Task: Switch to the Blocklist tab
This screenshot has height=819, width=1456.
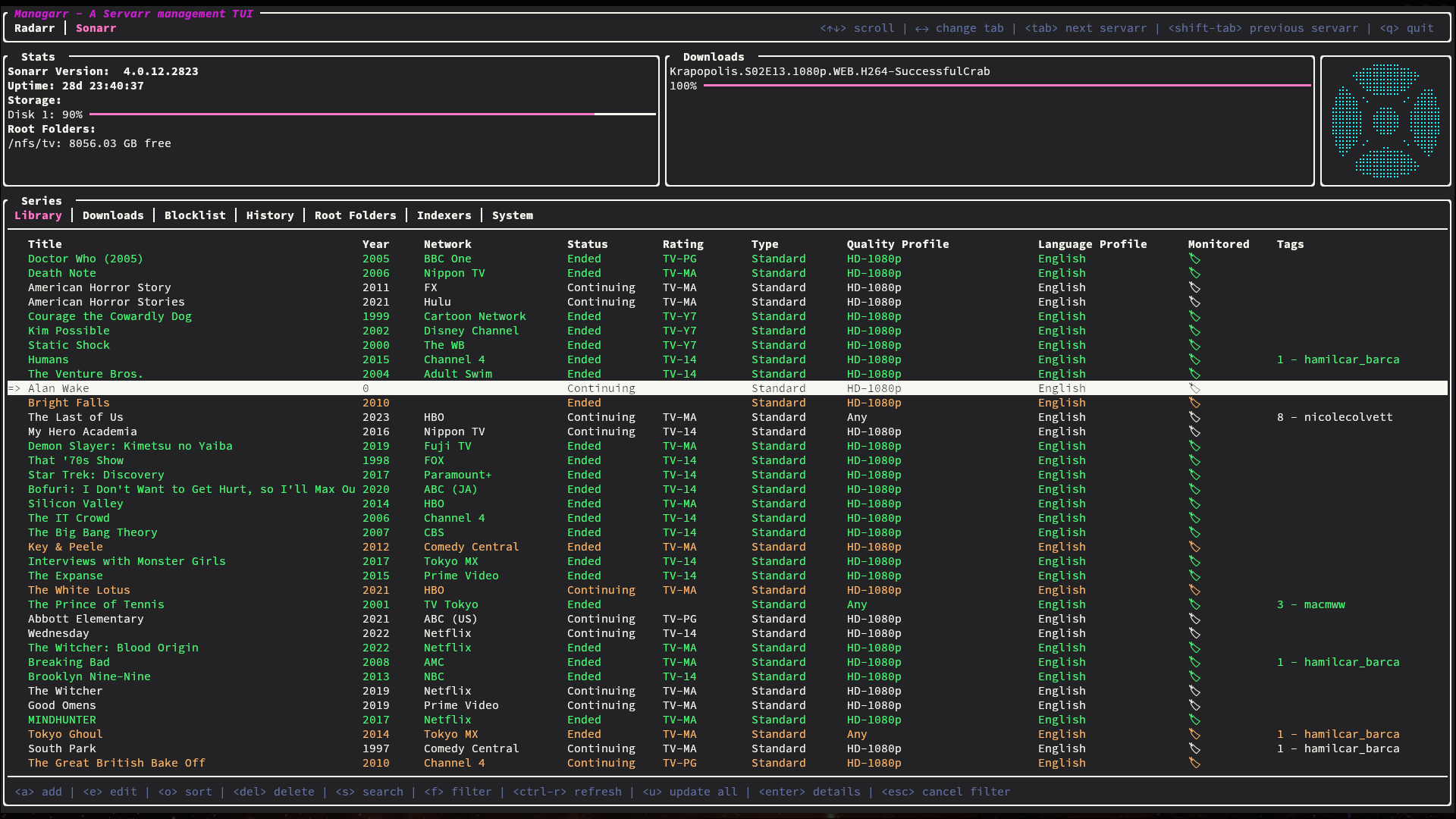Action: tap(195, 215)
